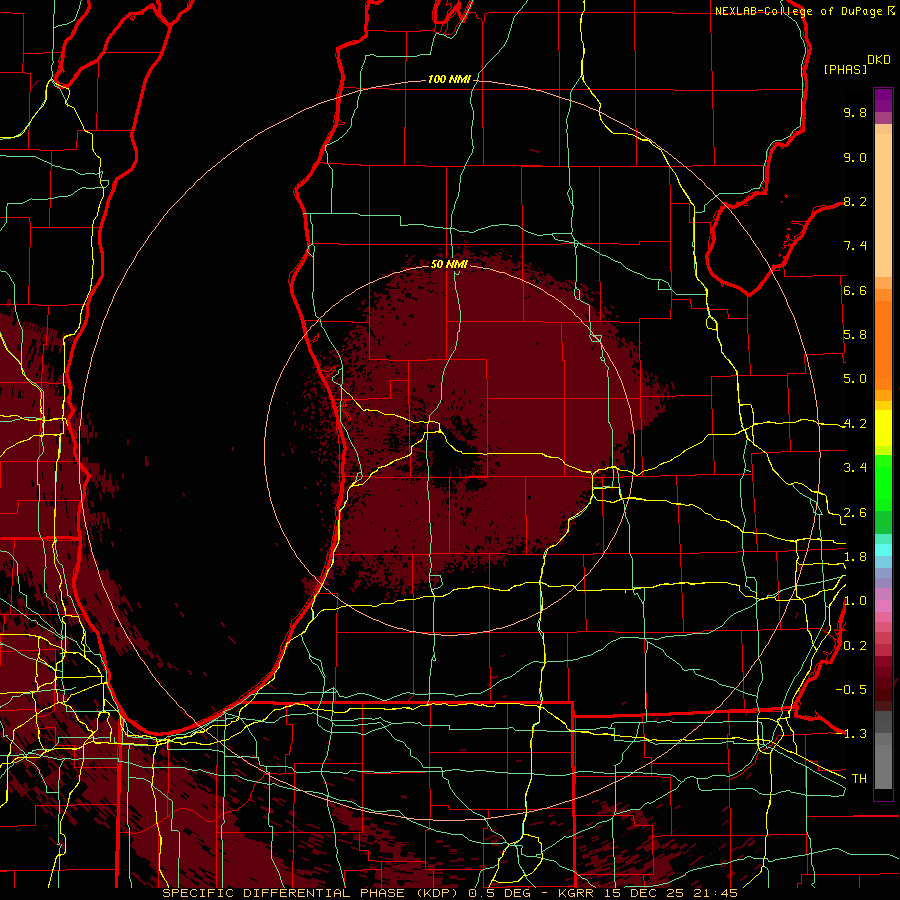Image resolution: width=900 pixels, height=900 pixels.
Task: Click the 6.6 value on the color scale
Action: coord(855,290)
